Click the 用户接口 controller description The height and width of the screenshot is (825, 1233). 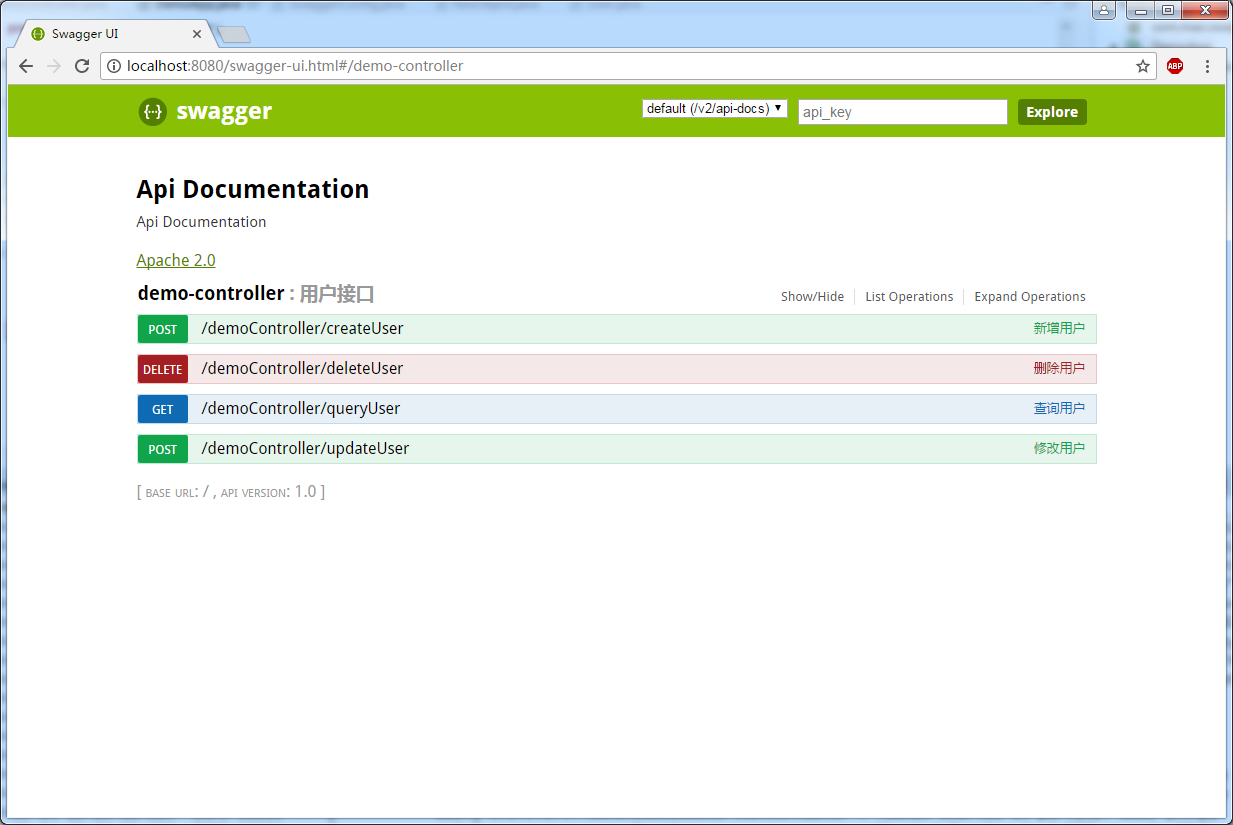(337, 294)
